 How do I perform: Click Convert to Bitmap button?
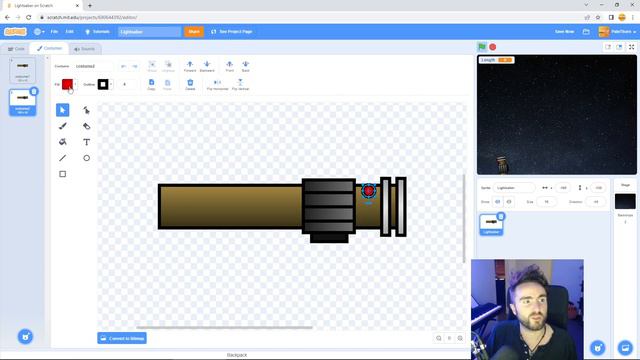coord(122,338)
